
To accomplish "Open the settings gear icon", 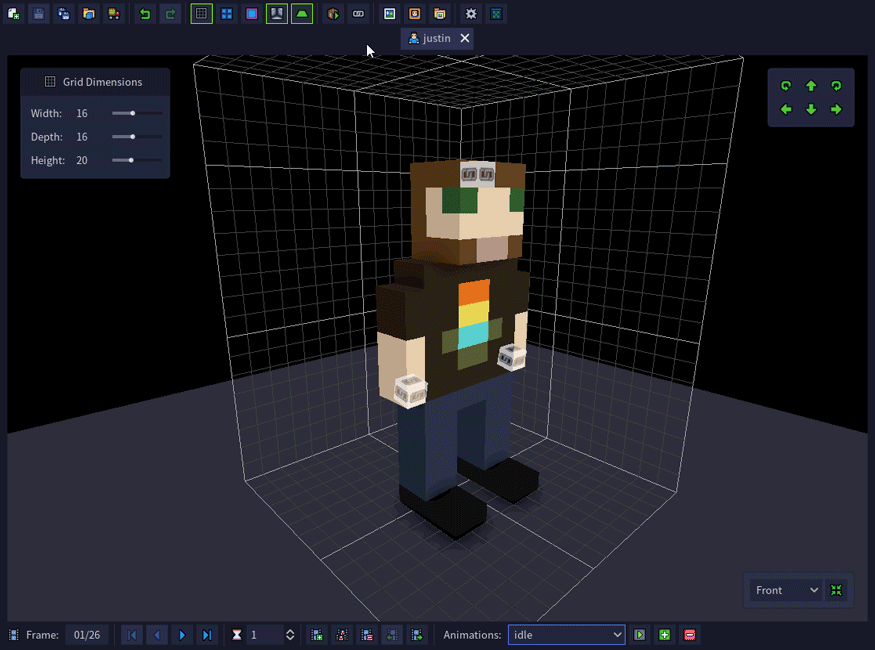I will coord(471,14).
